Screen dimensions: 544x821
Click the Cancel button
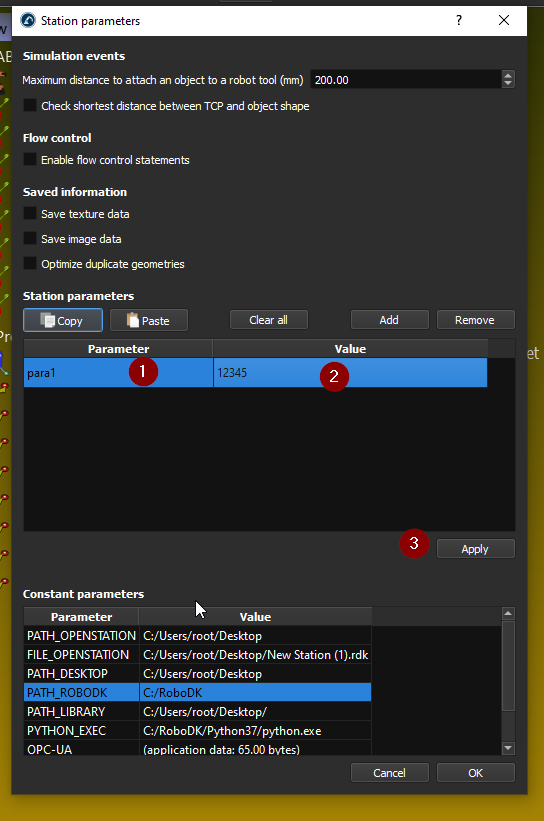coord(390,773)
